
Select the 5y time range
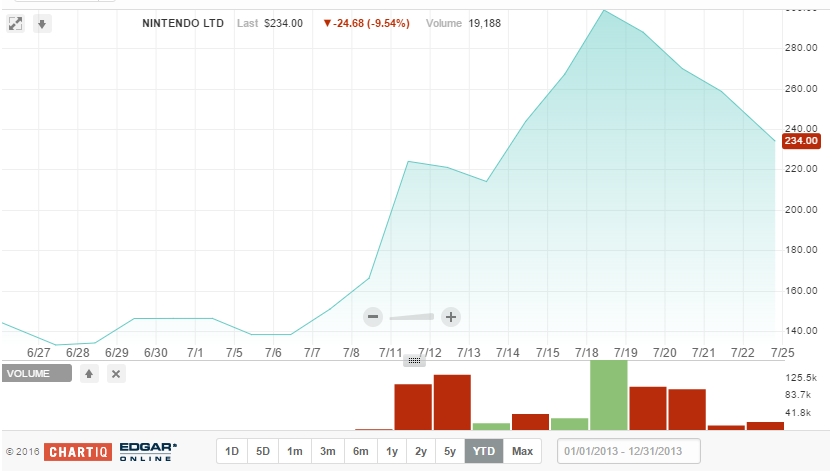point(450,451)
